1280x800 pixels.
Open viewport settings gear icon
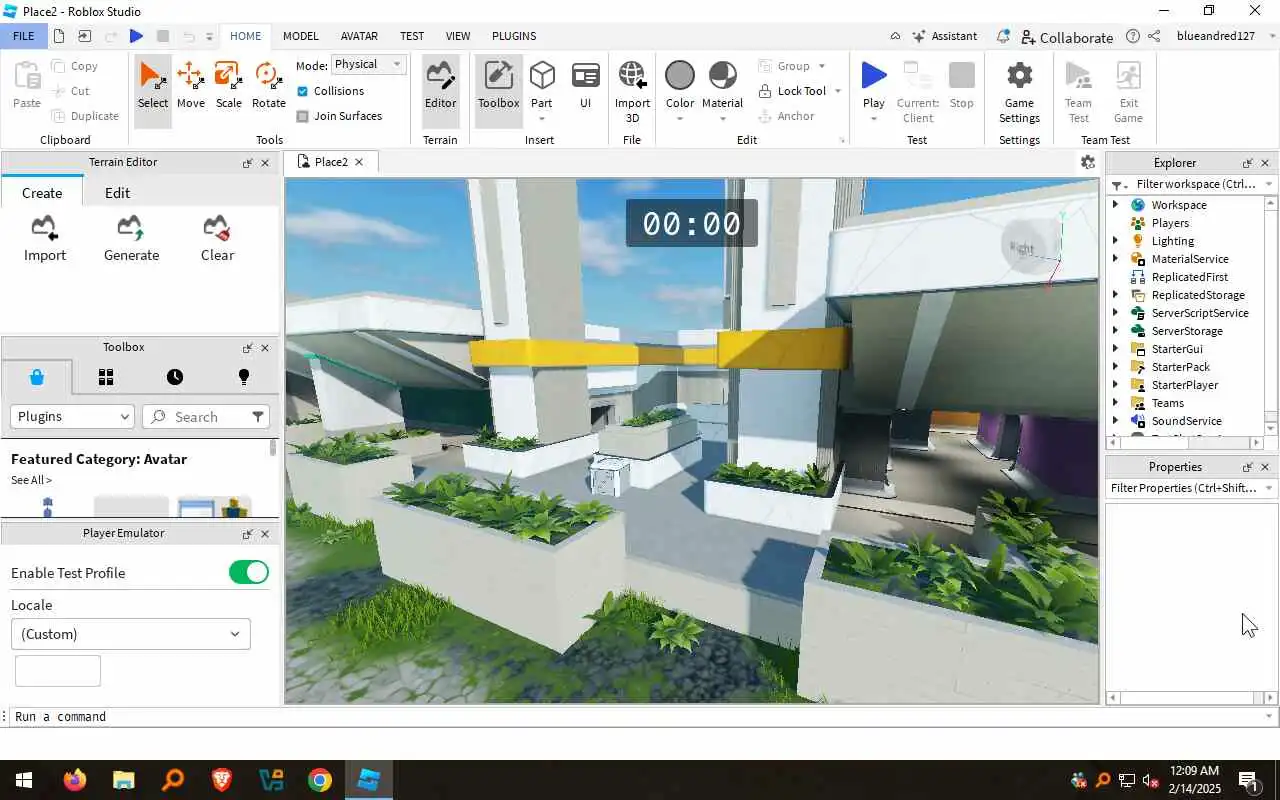1088,162
